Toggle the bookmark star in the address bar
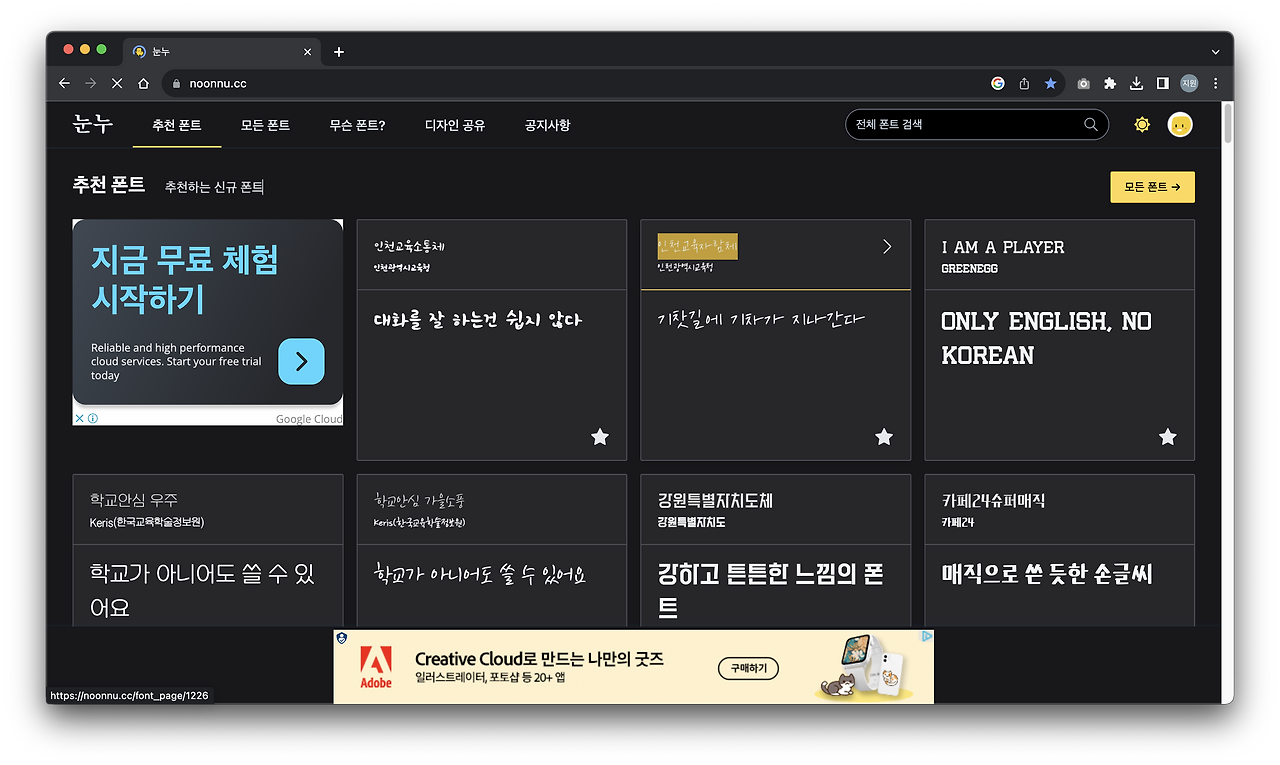This screenshot has width=1280, height=765. point(1051,83)
